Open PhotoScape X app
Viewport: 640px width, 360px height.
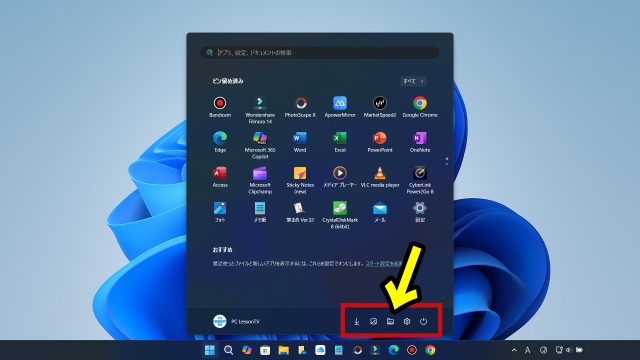(x=300, y=107)
